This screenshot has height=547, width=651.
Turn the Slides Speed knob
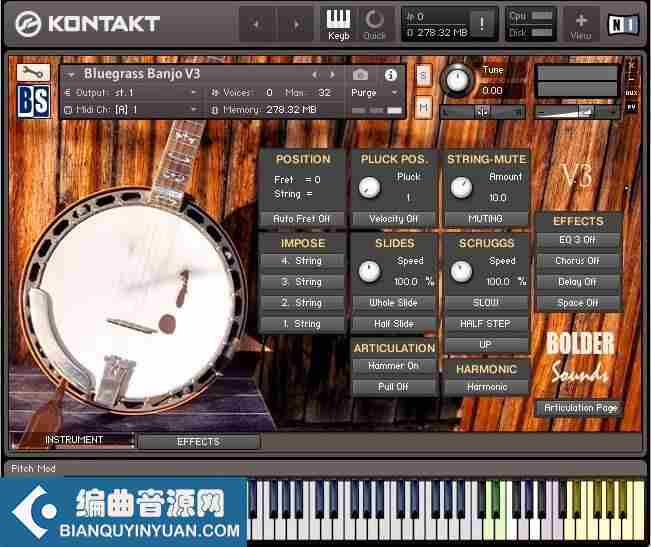point(369,272)
